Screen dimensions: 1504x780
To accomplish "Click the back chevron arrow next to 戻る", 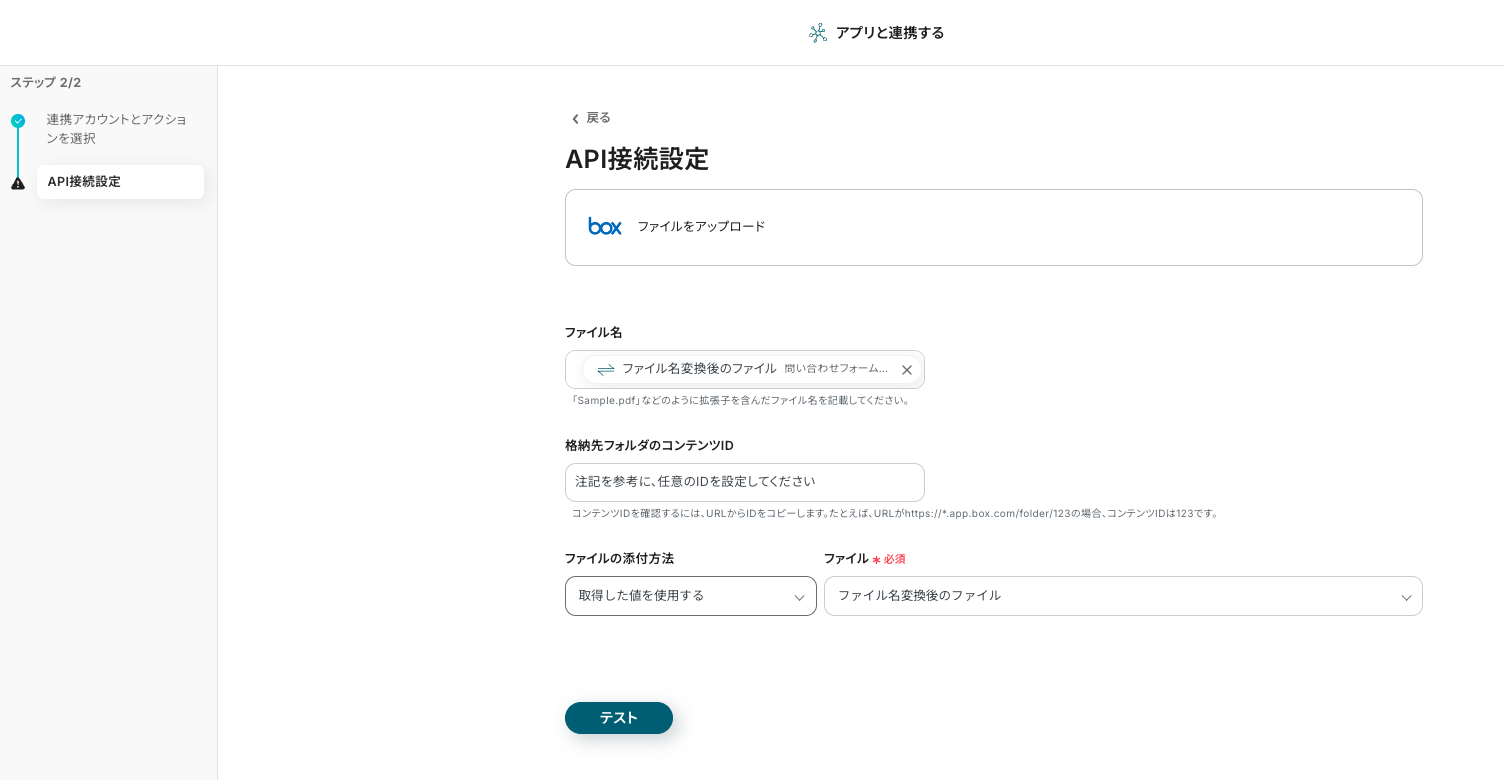I will 575,119.
